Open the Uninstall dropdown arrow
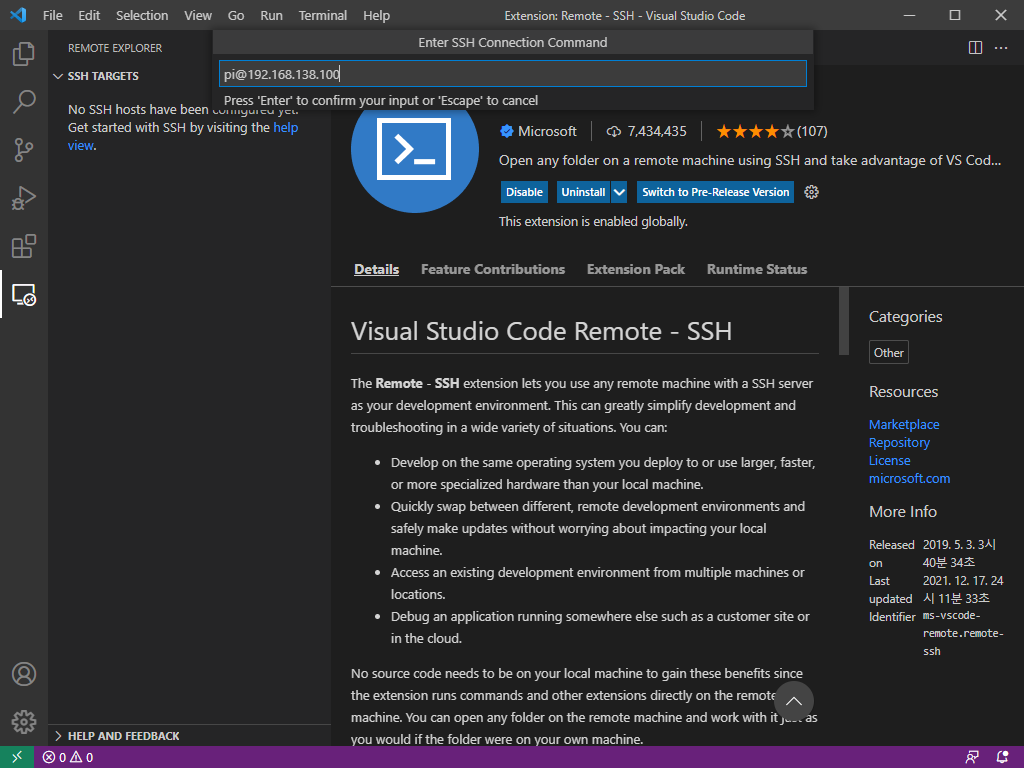Image resolution: width=1024 pixels, height=768 pixels. [x=619, y=192]
